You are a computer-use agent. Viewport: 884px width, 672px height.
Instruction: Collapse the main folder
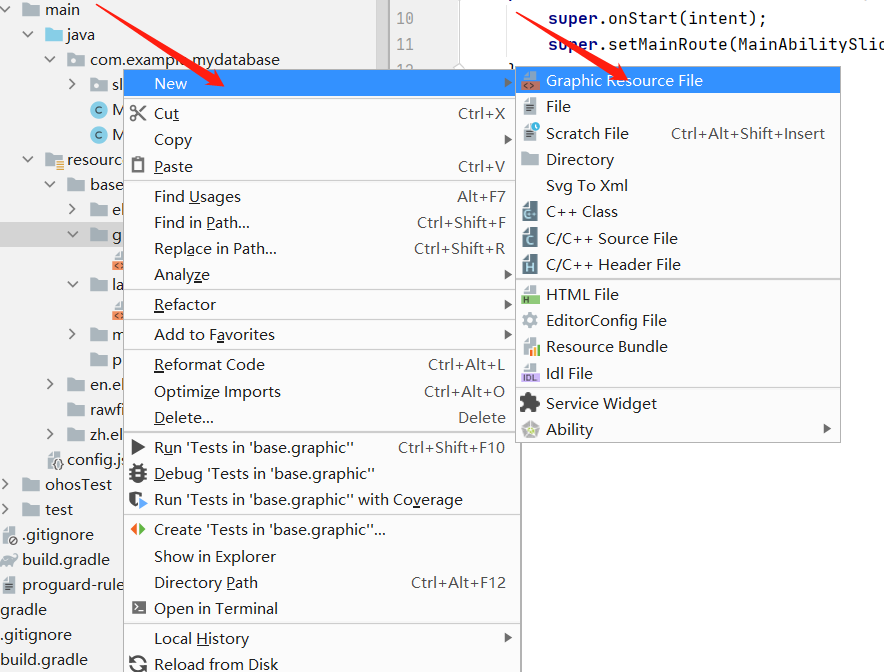click(6, 9)
